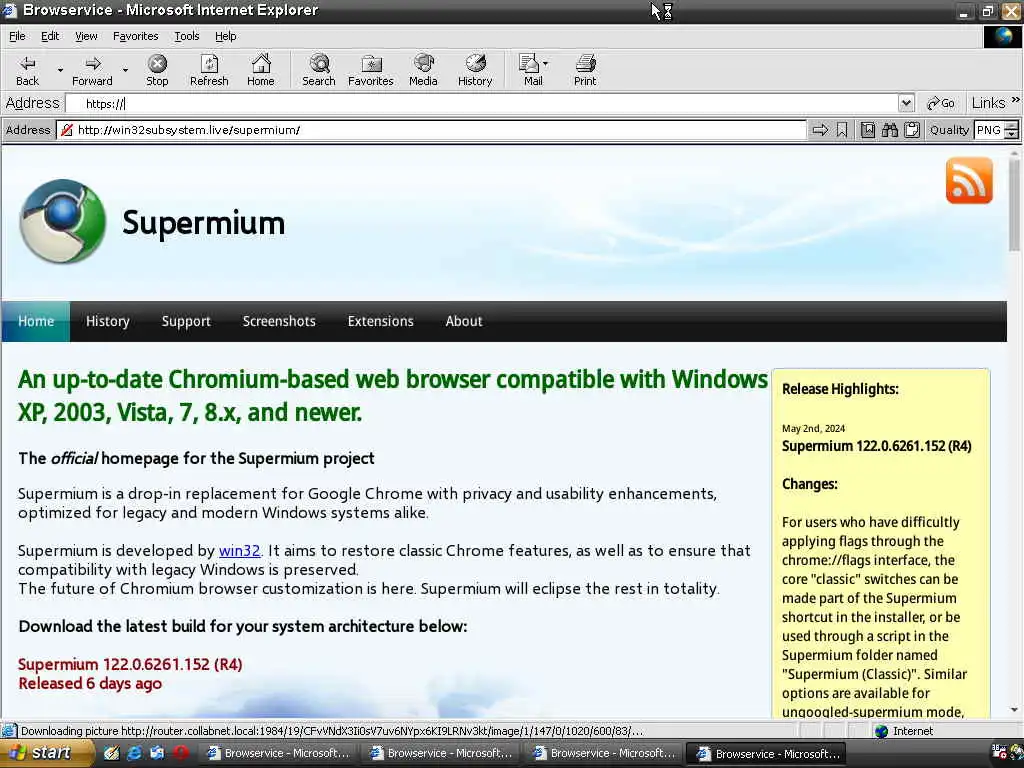Open the History toolbar button
The height and width of the screenshot is (768, 1024).
point(475,70)
